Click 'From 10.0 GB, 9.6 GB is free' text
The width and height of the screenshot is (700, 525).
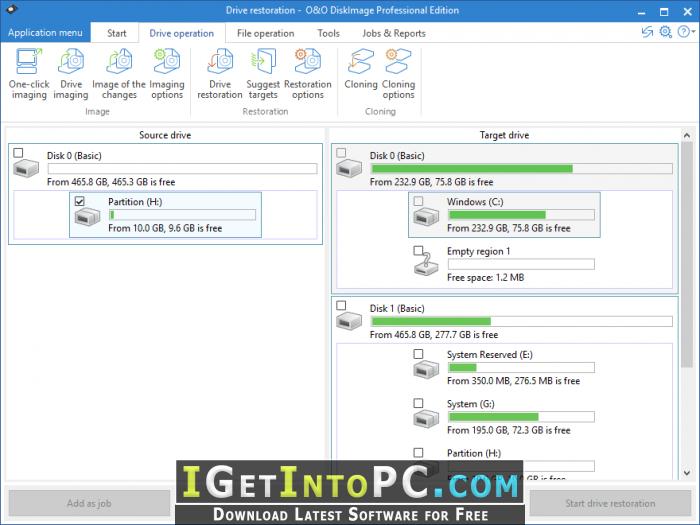[x=165, y=228]
